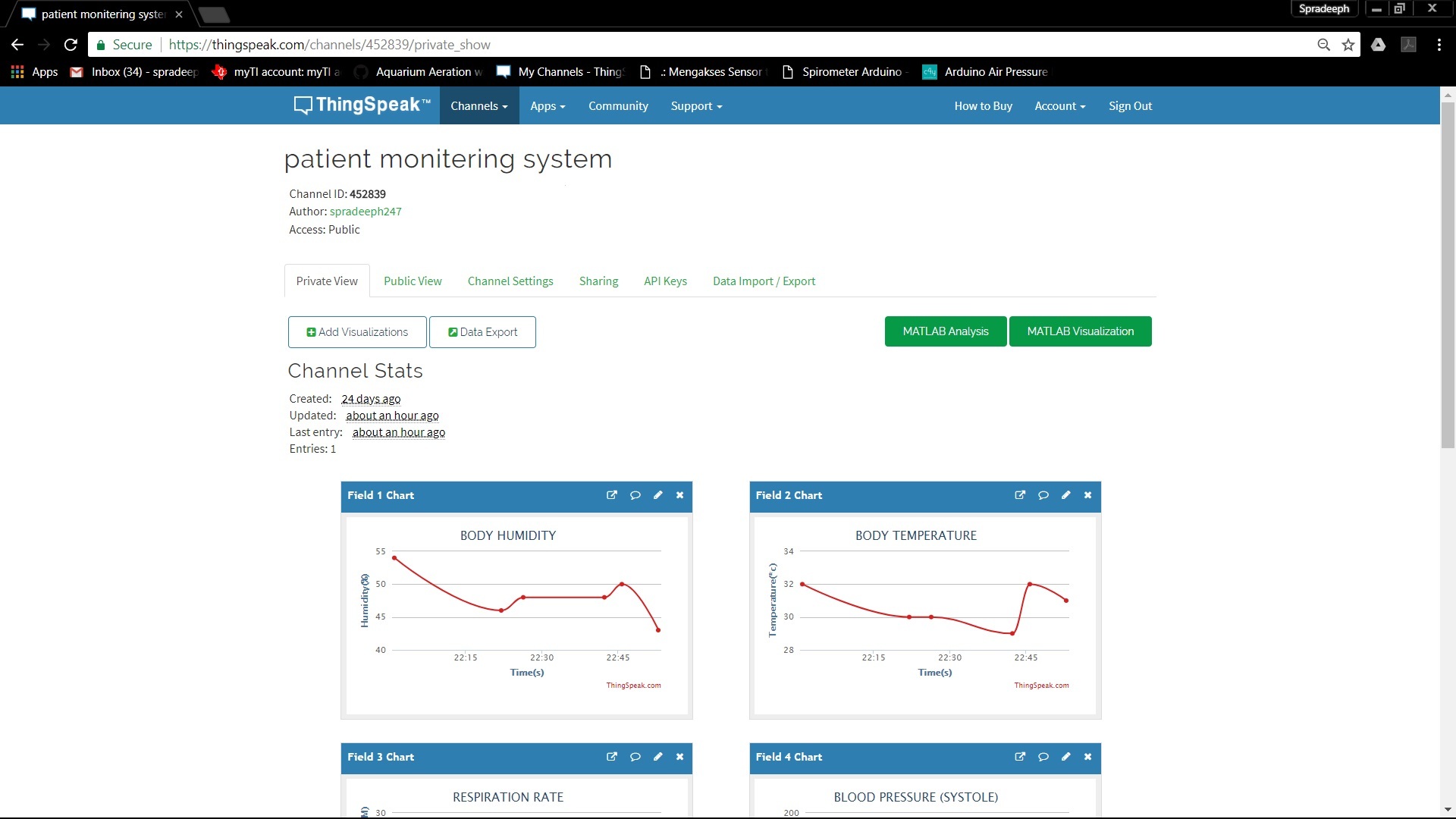Open Field 2 Chart in new window icon
Image resolution: width=1456 pixels, height=819 pixels.
pos(1020,495)
